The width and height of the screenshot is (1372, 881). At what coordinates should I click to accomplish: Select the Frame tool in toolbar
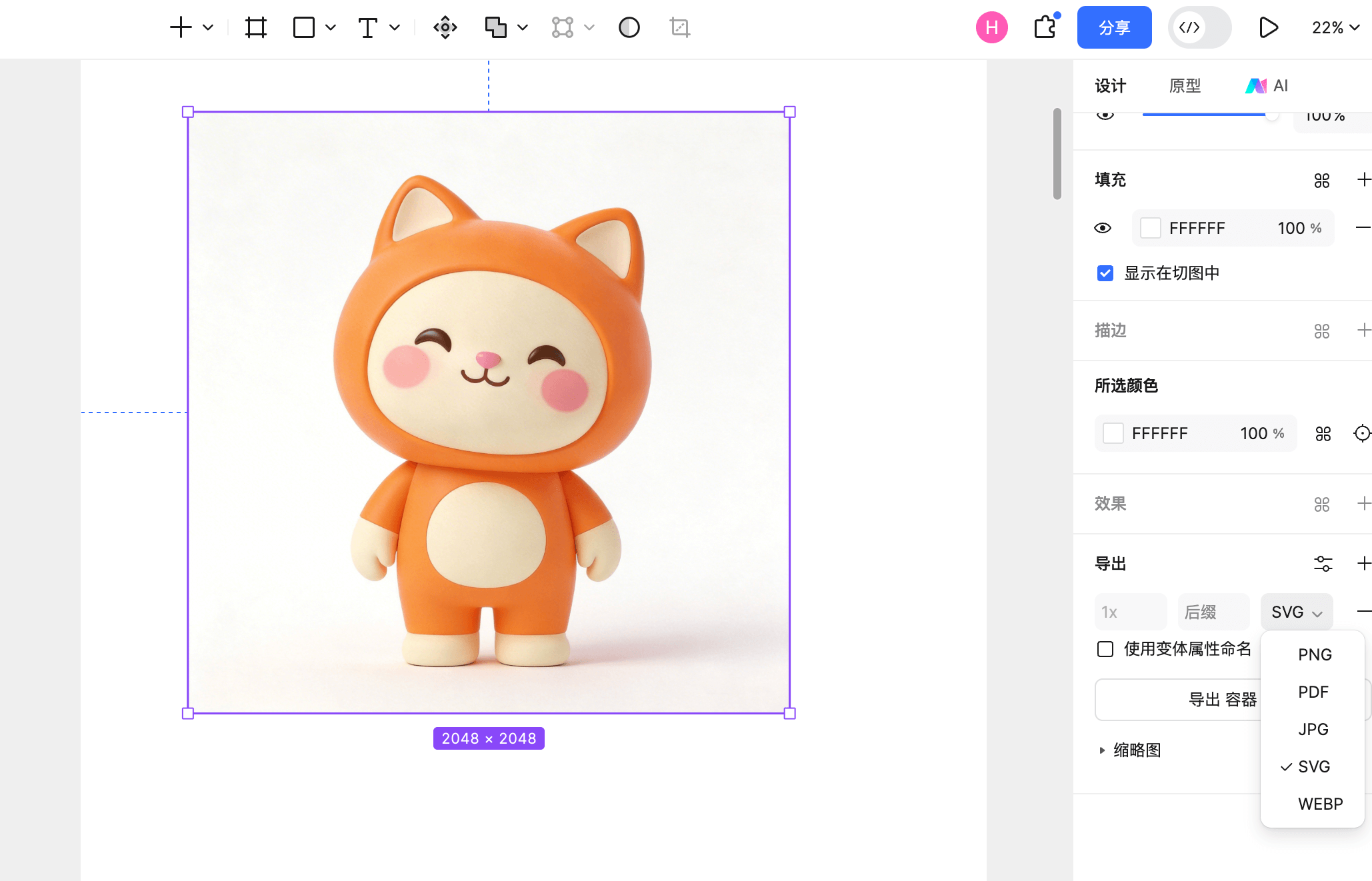[x=255, y=27]
